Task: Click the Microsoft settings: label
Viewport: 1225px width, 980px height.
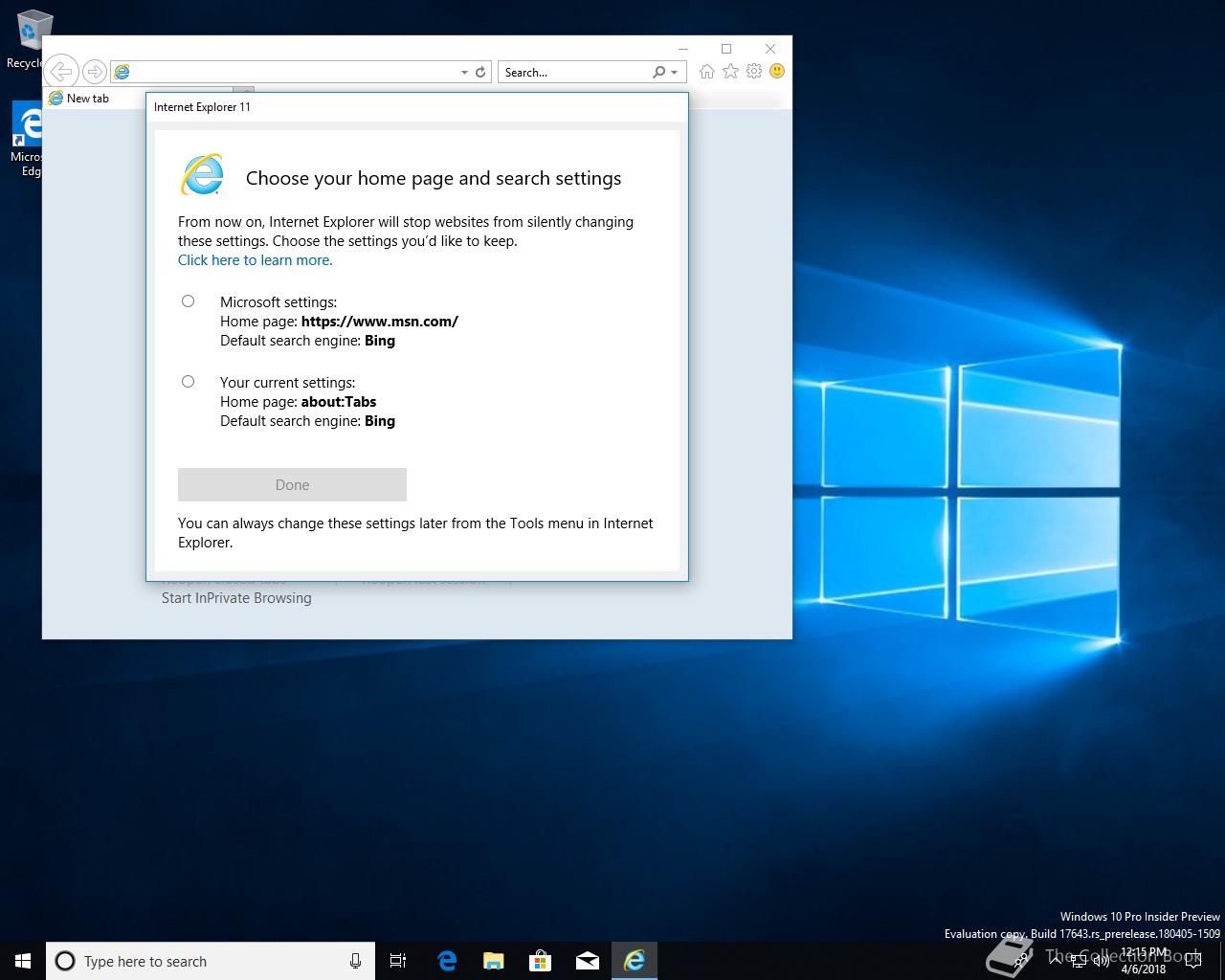Action: 278,302
